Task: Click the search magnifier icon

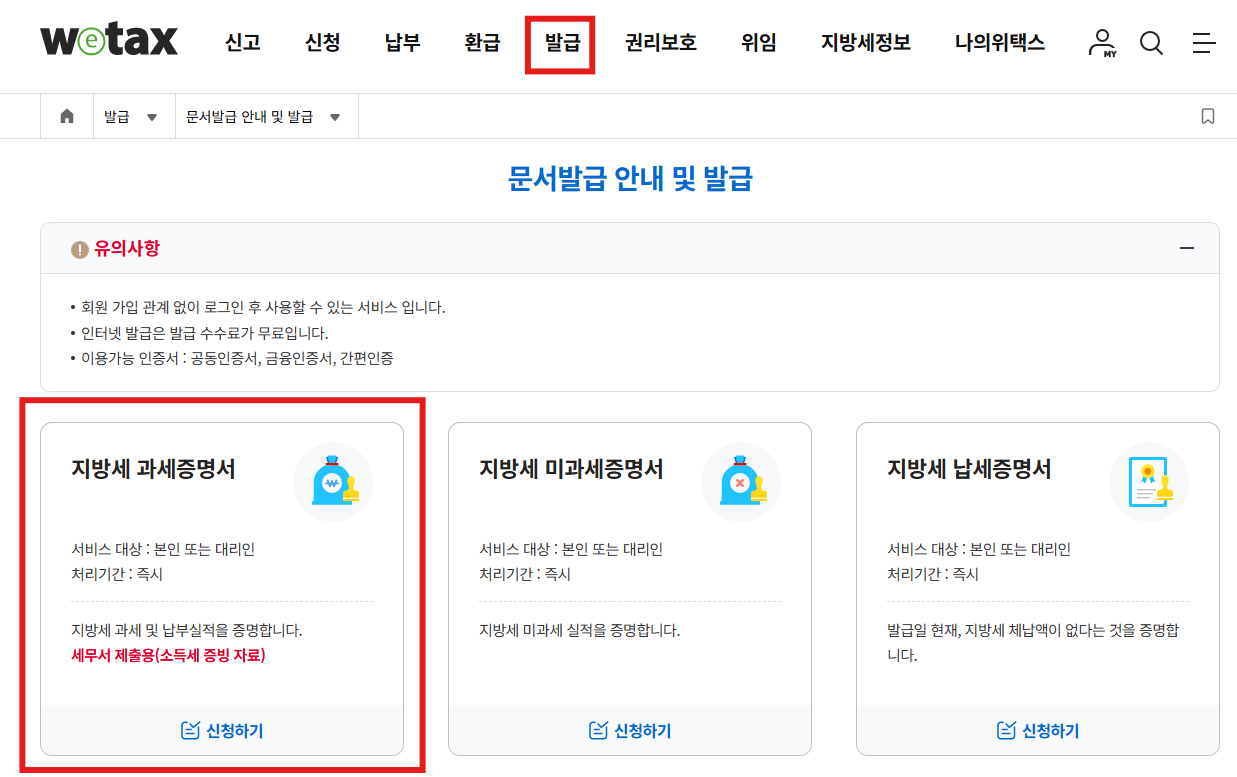Action: click(1151, 44)
